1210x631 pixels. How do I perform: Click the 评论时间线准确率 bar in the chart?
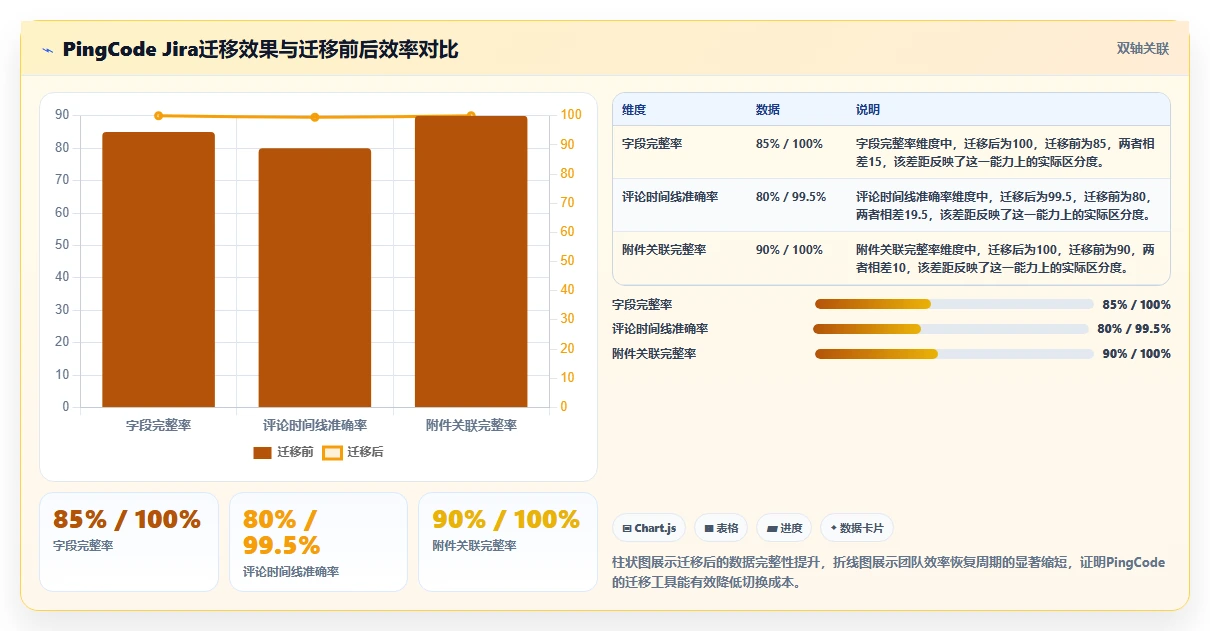coord(315,278)
